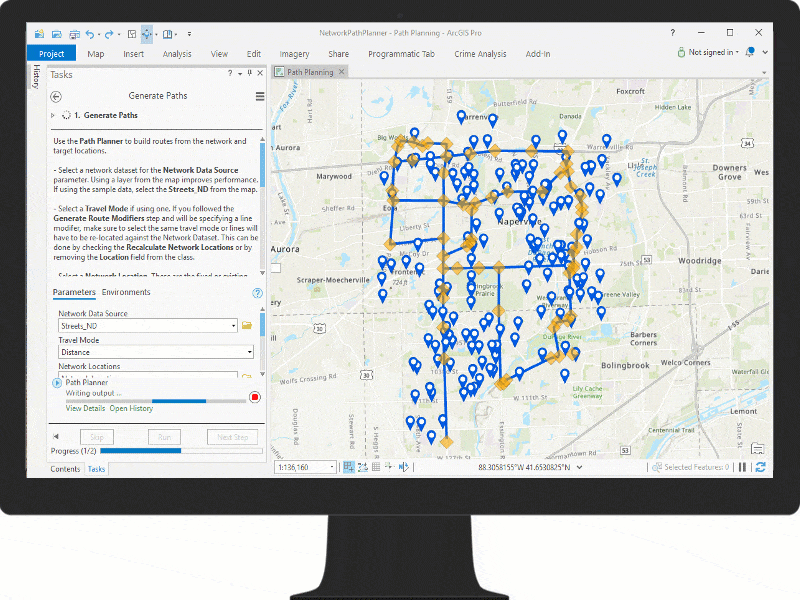Collapse the ribbon with the chevron
This screenshot has width=800, height=600.
[x=765, y=52]
